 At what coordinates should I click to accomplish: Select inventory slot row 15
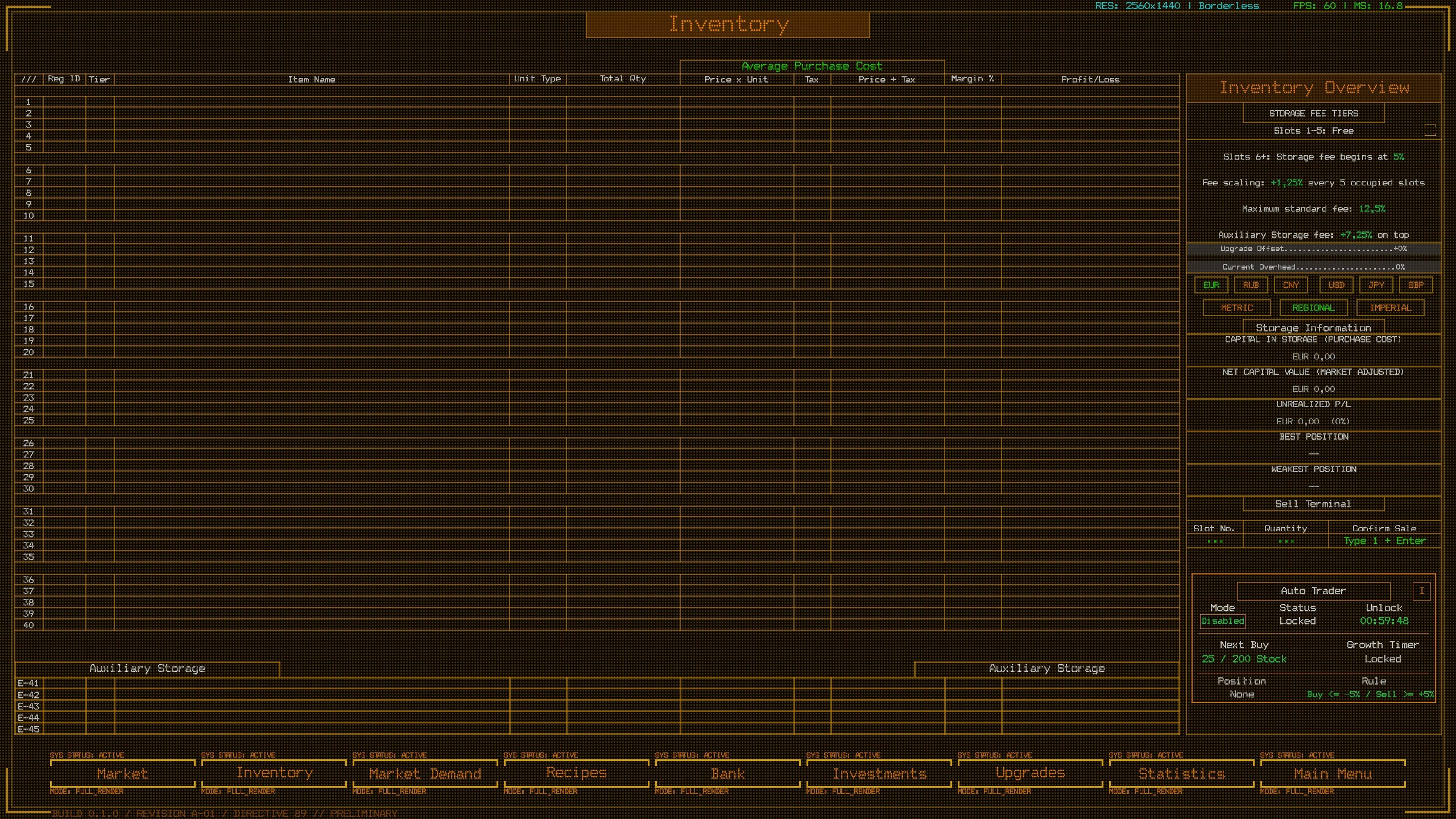point(597,284)
